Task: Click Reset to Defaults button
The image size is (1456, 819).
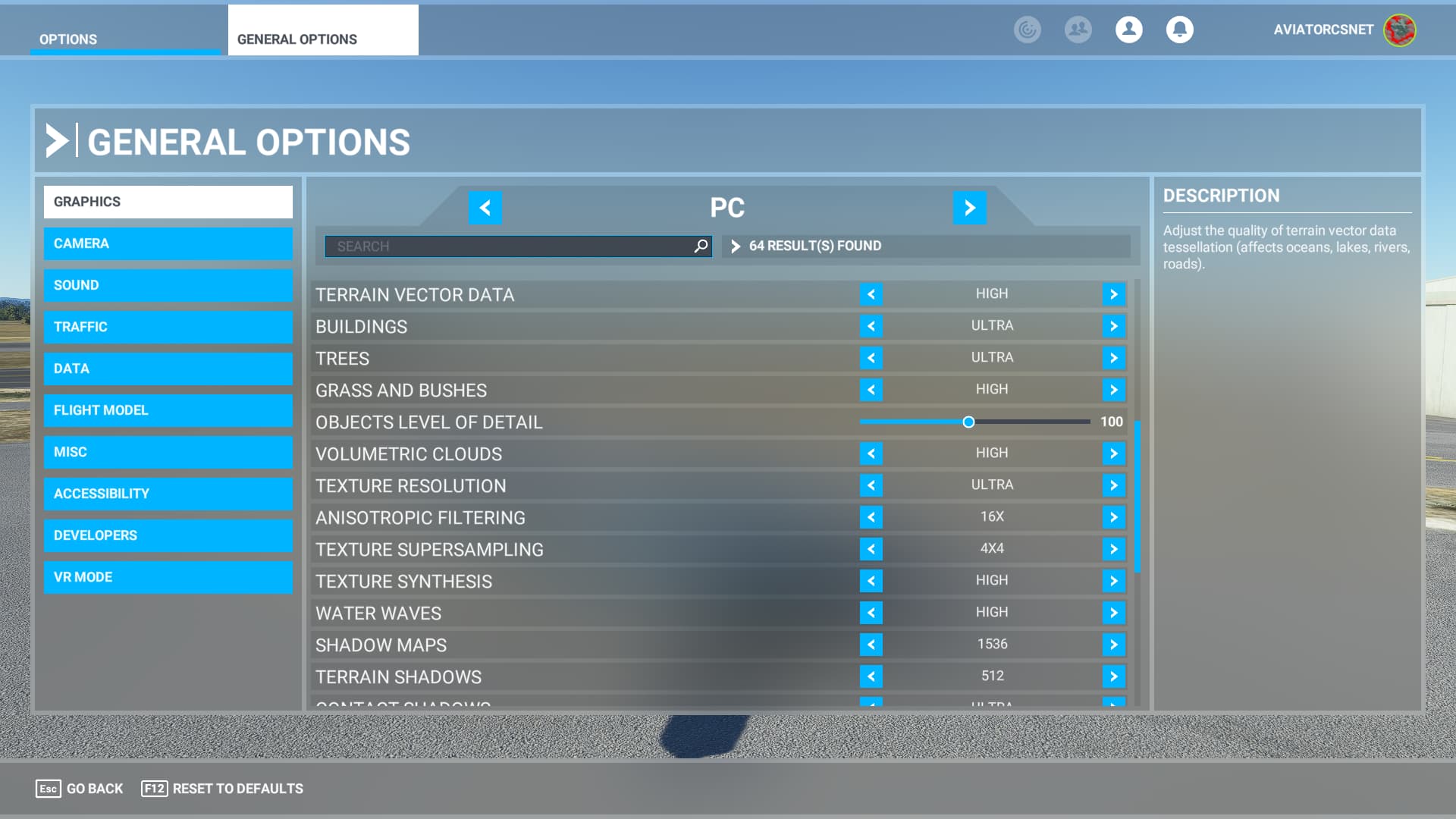Action: pos(222,789)
